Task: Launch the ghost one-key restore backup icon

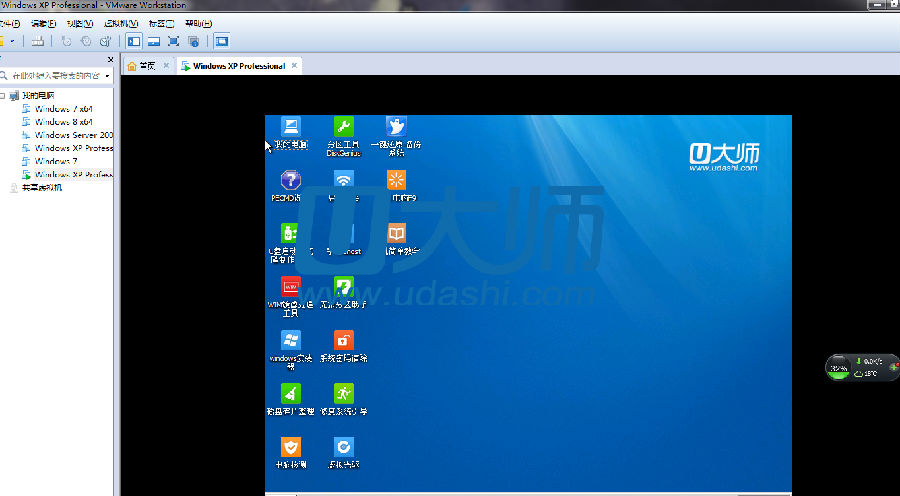Action: coord(396,129)
